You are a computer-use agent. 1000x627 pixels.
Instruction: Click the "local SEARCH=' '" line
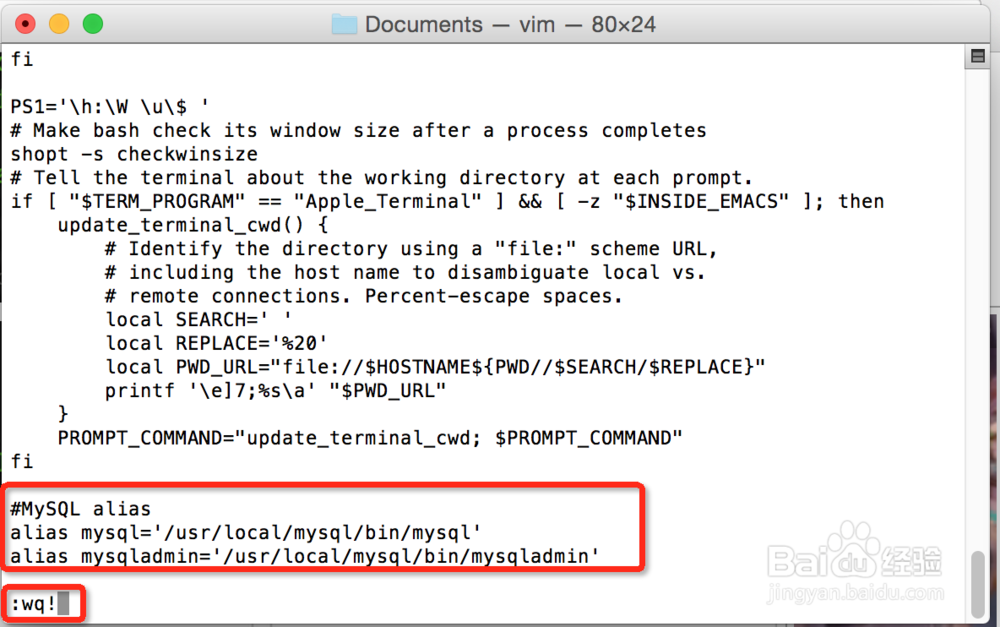tap(198, 320)
